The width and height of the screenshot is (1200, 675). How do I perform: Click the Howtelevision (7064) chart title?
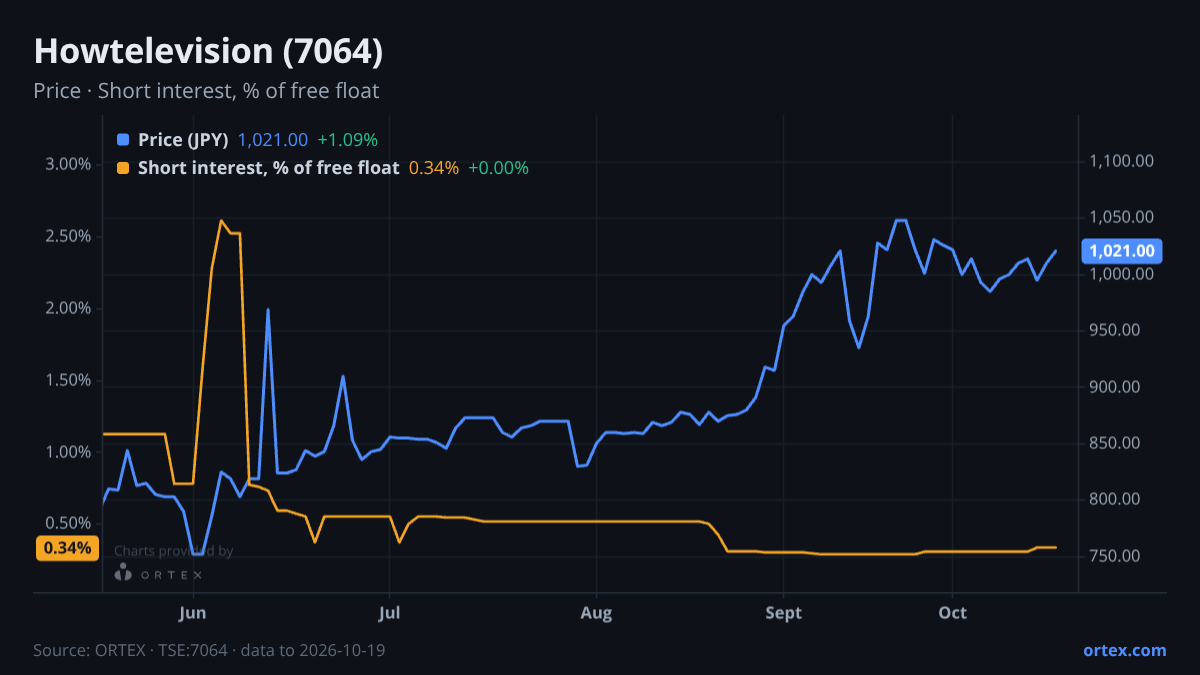pos(208,51)
